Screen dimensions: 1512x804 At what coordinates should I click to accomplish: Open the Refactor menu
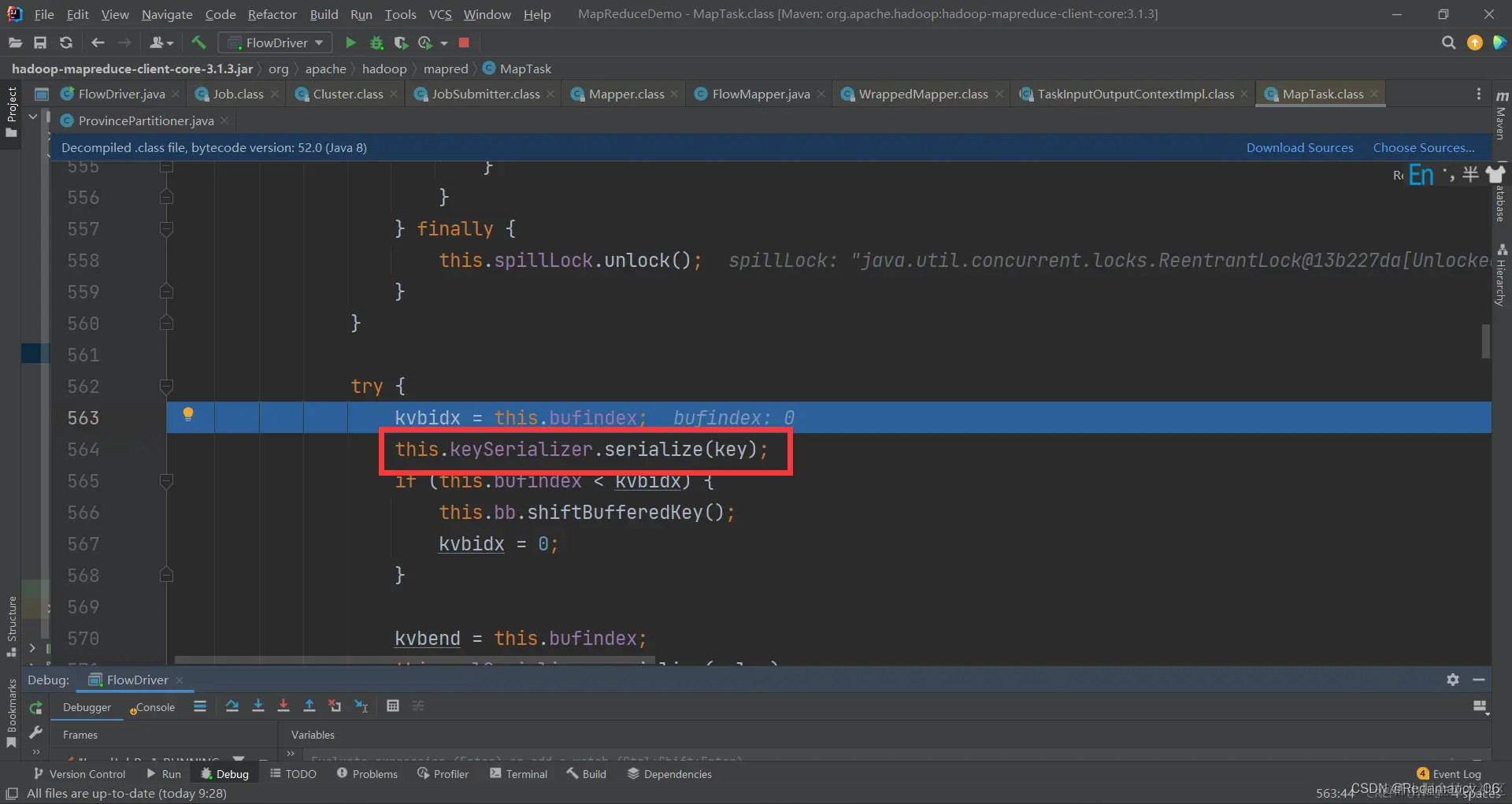pos(272,14)
